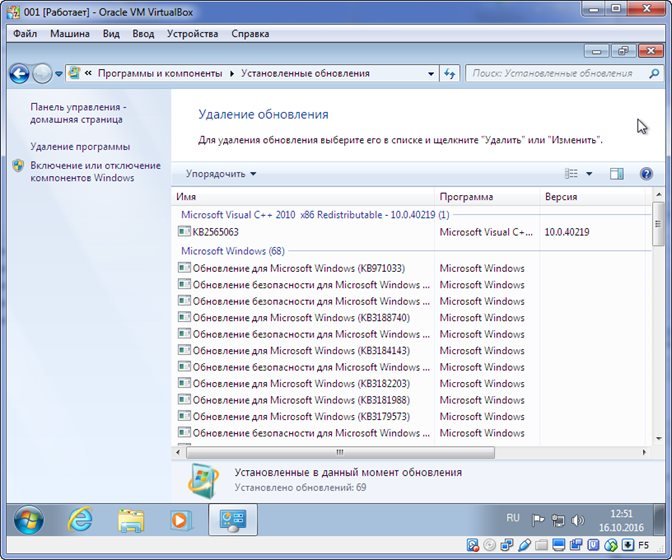
Task: Open the clock showing 12:51
Action: 621,520
